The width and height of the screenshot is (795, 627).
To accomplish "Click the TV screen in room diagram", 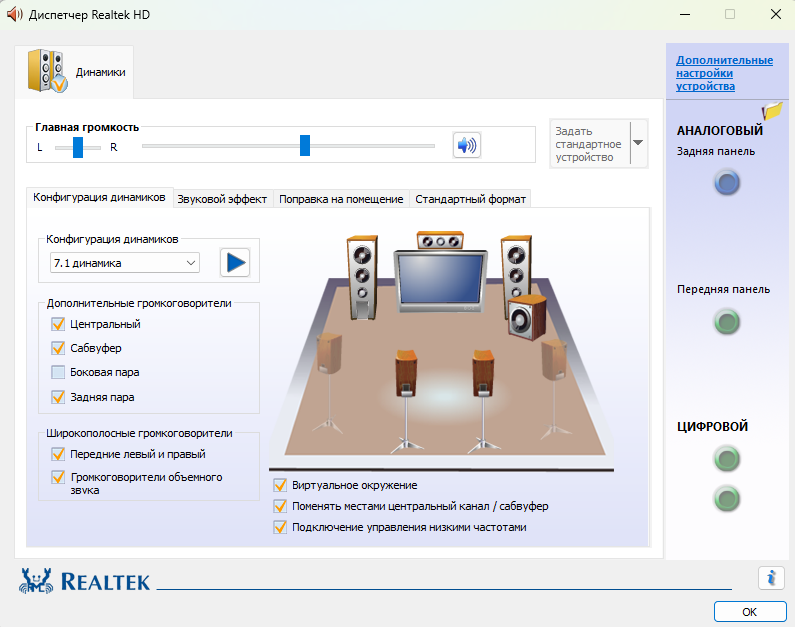I will coord(440,278).
